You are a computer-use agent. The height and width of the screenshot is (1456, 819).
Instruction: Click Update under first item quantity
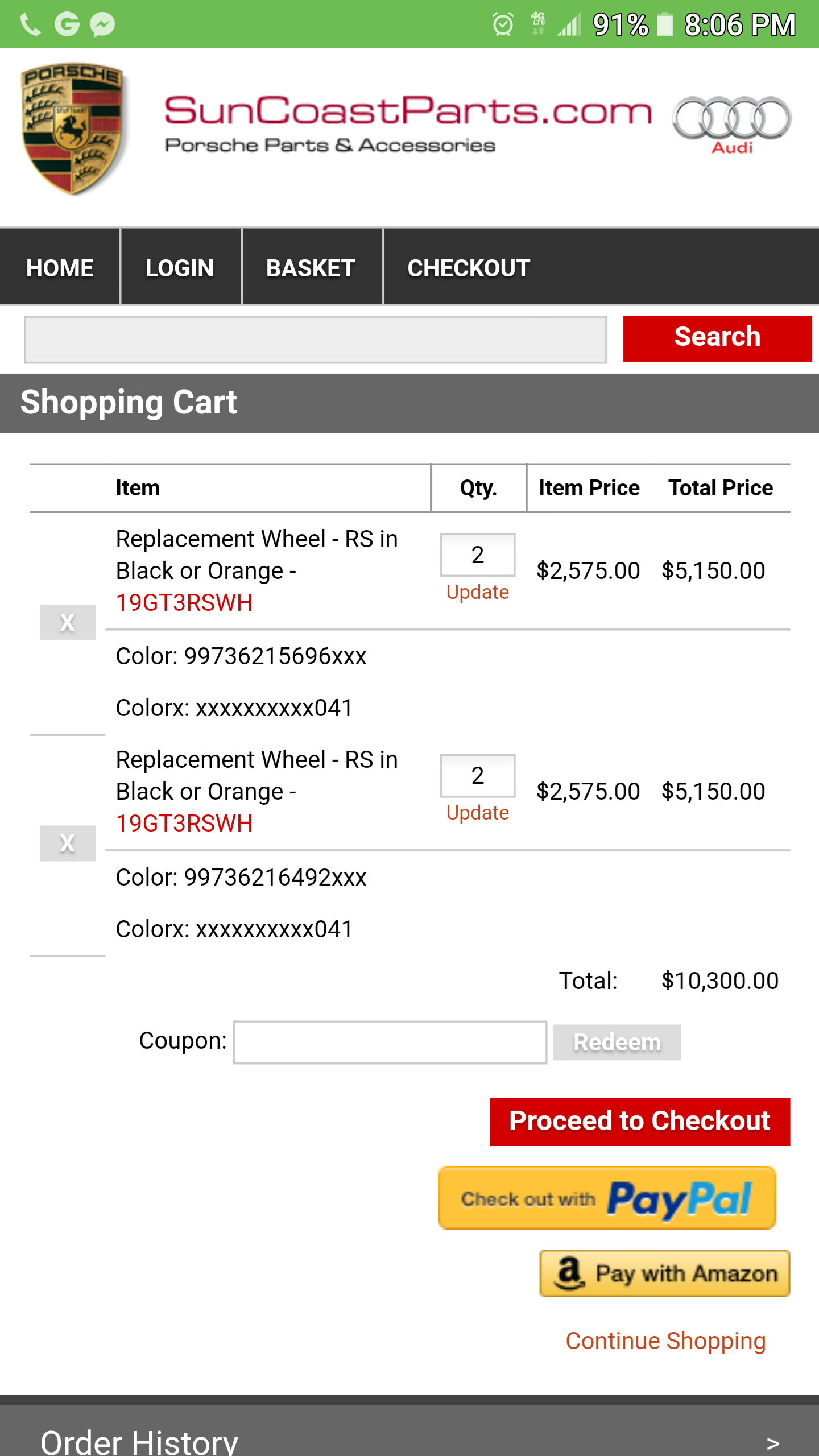(478, 592)
